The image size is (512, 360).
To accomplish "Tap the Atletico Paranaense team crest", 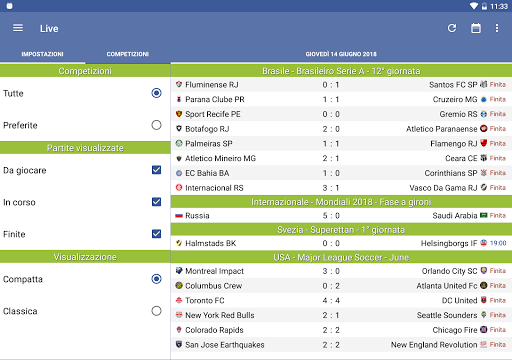I will point(484,129).
